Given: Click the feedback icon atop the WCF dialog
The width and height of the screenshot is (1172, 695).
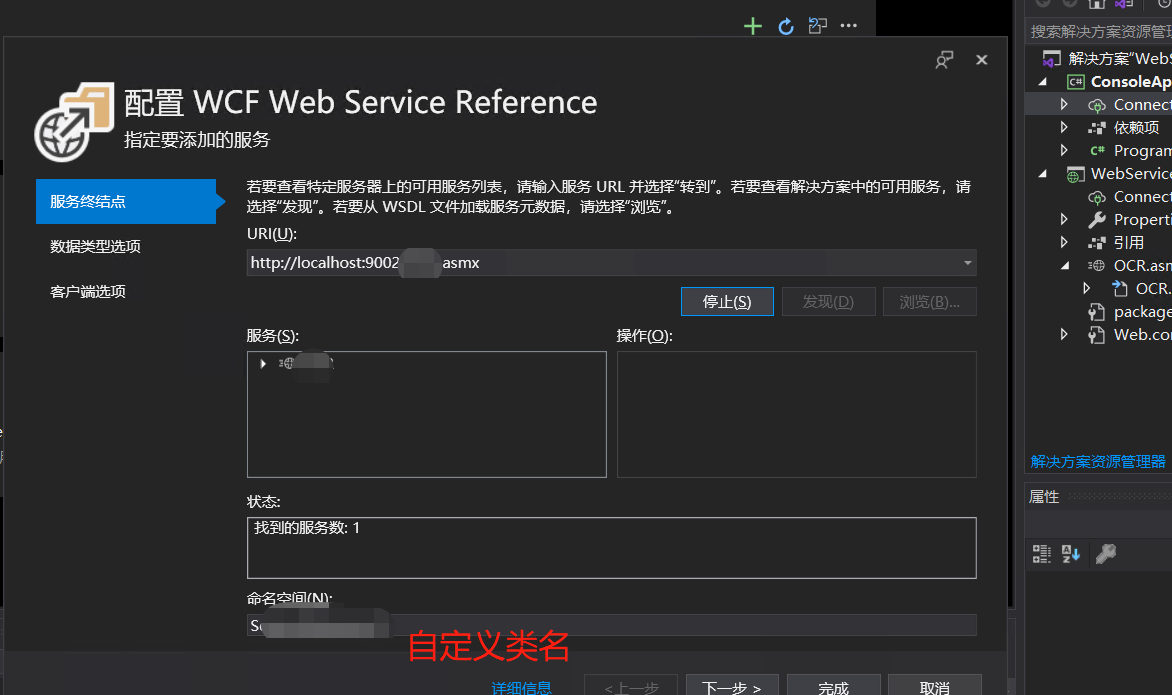Looking at the screenshot, I should 944,60.
